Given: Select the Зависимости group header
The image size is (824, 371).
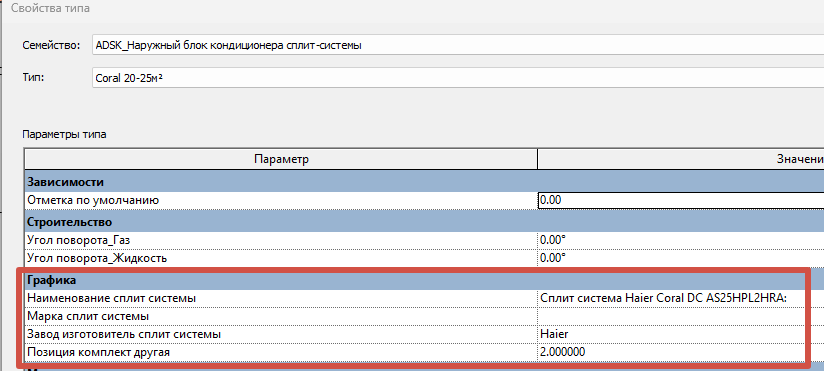Looking at the screenshot, I should [x=424, y=182].
